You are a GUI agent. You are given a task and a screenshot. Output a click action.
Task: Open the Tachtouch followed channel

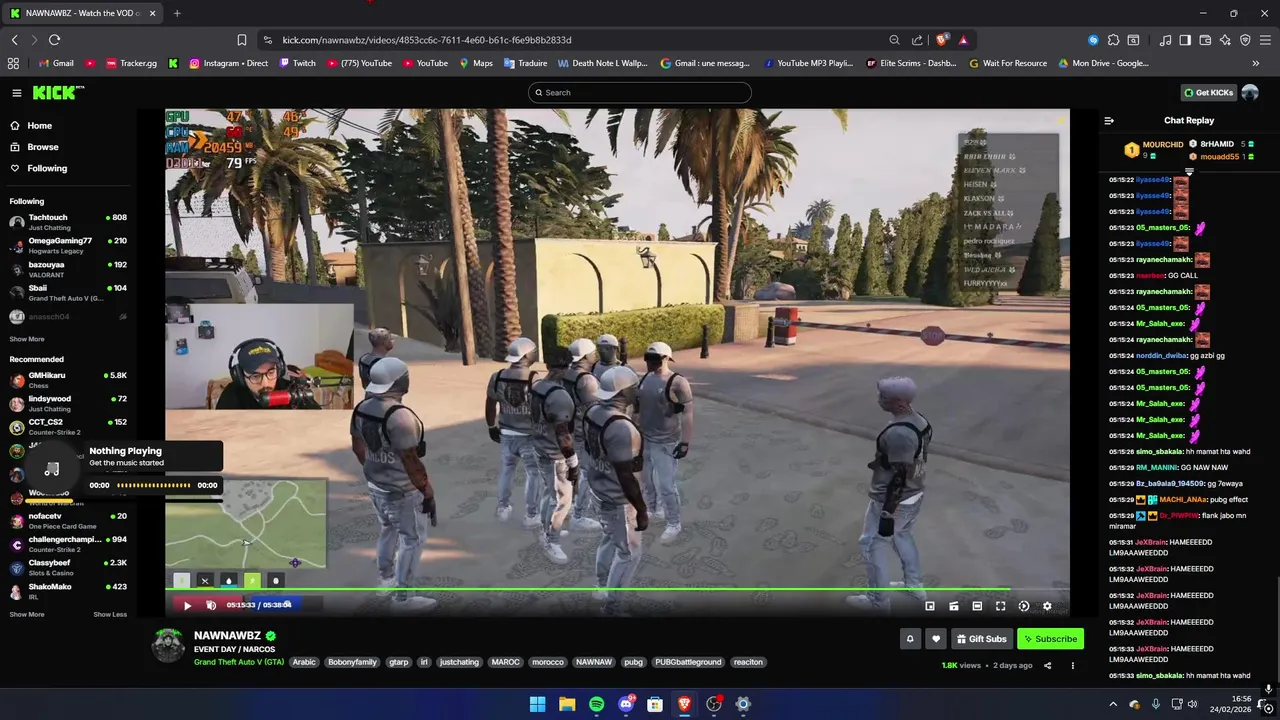click(x=68, y=222)
